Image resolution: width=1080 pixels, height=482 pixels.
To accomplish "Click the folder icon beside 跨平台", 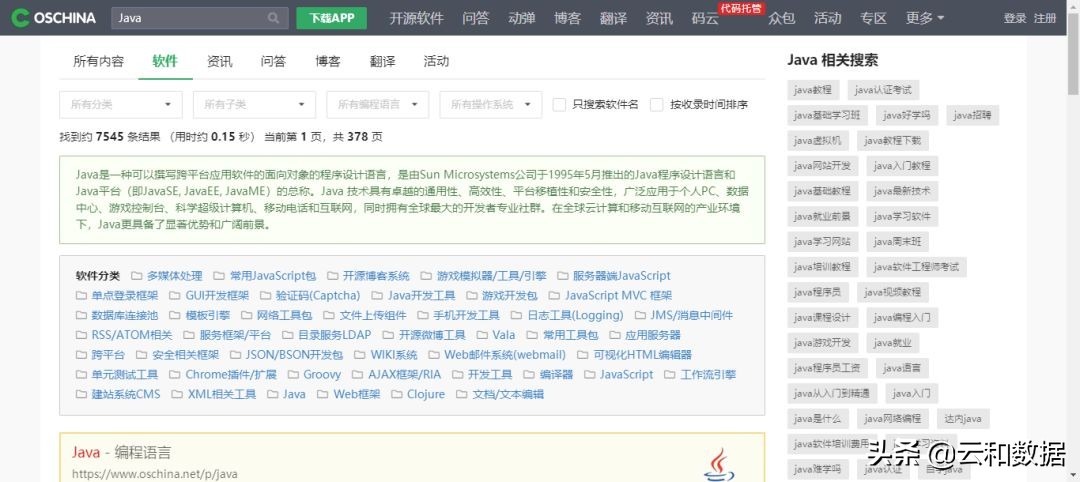I will pyautogui.click(x=81, y=355).
